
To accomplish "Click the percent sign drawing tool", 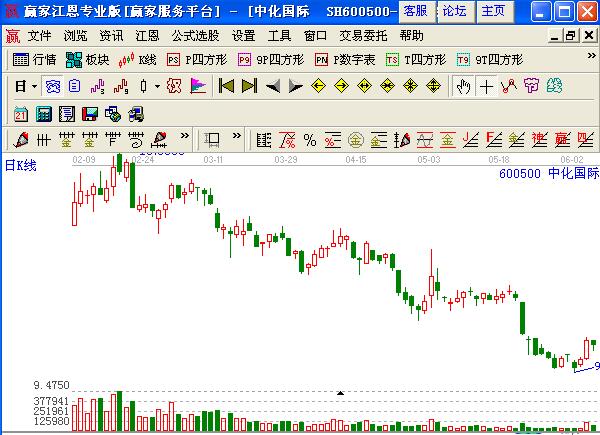I will pyautogui.click(x=310, y=139).
